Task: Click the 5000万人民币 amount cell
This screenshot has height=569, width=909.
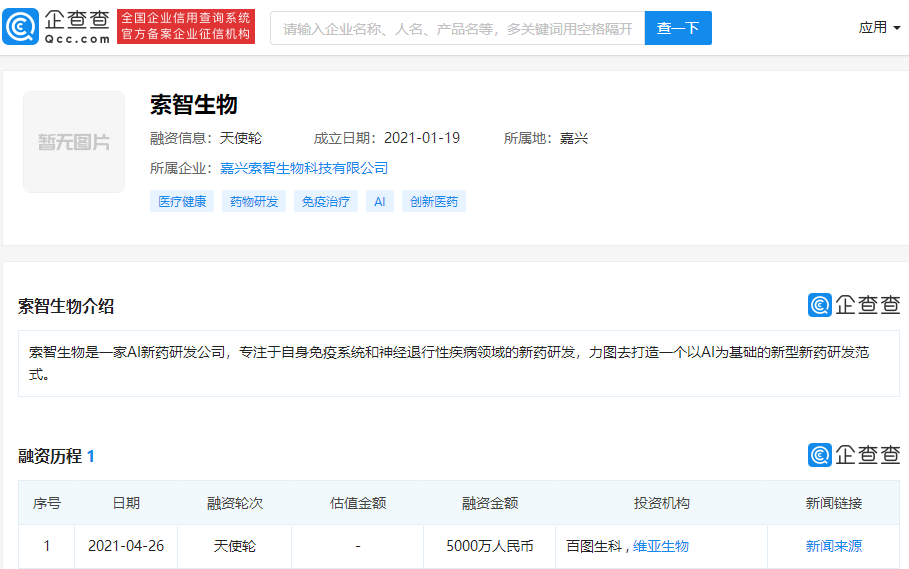Action: pyautogui.click(x=490, y=546)
